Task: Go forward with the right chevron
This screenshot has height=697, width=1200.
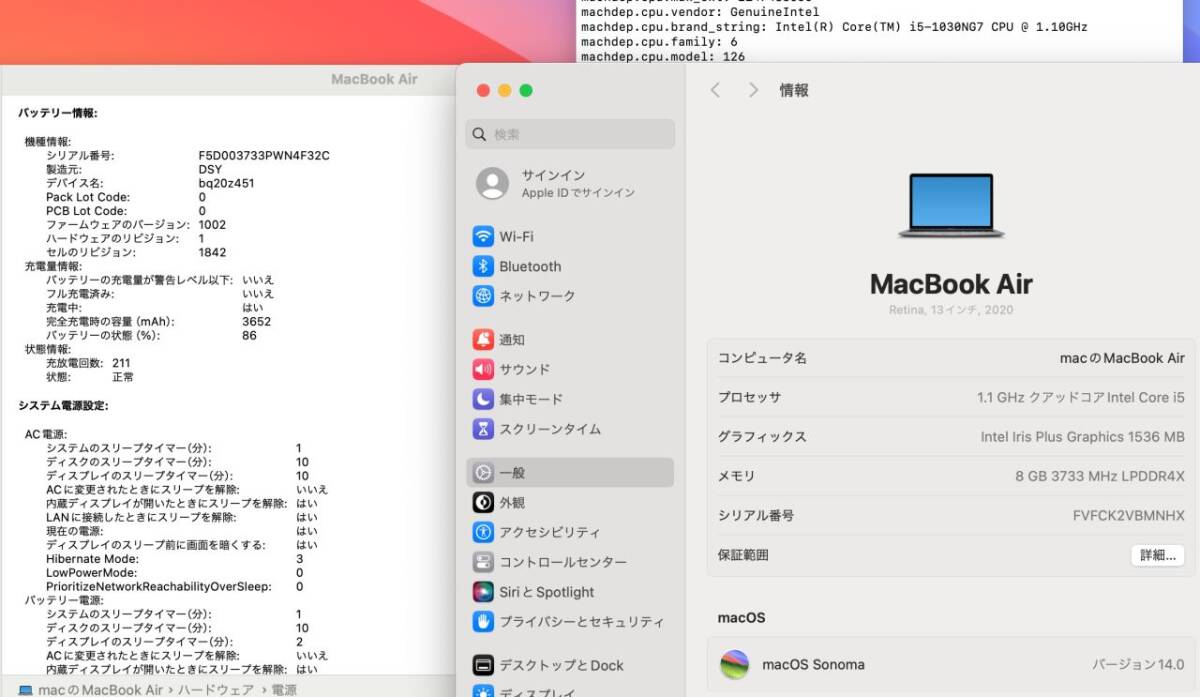Action: pos(753,90)
